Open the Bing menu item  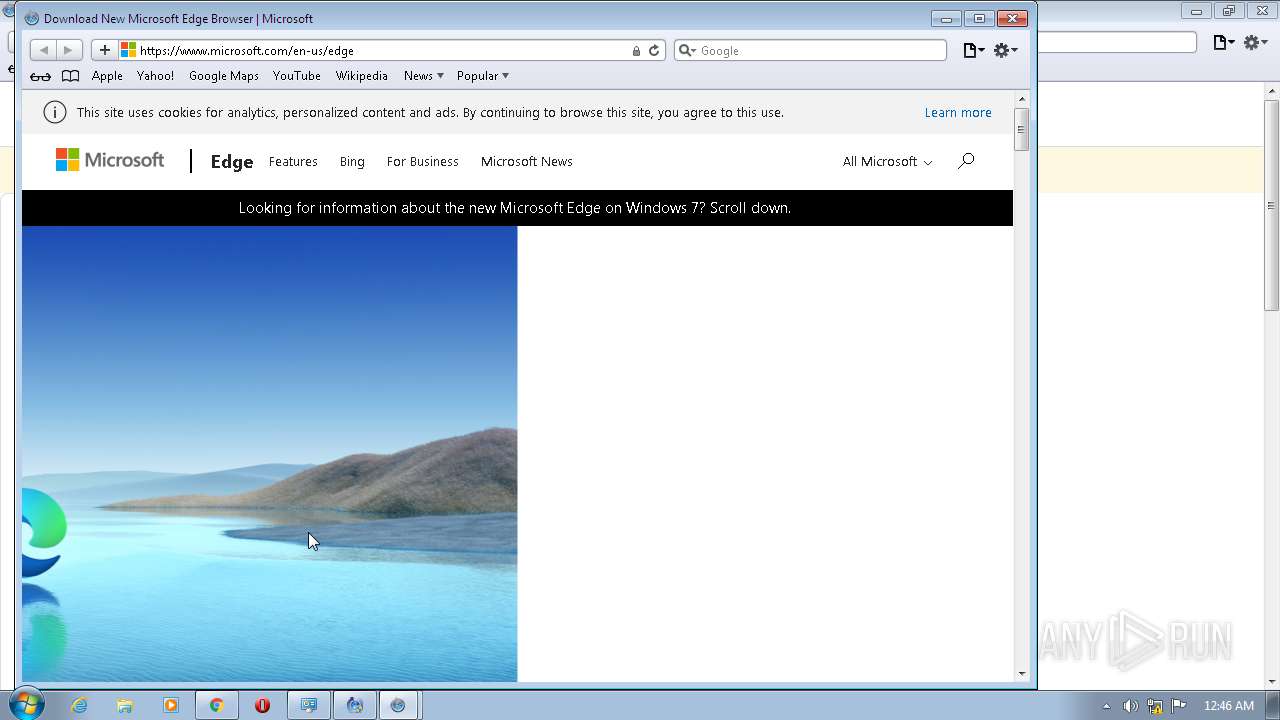tap(352, 161)
